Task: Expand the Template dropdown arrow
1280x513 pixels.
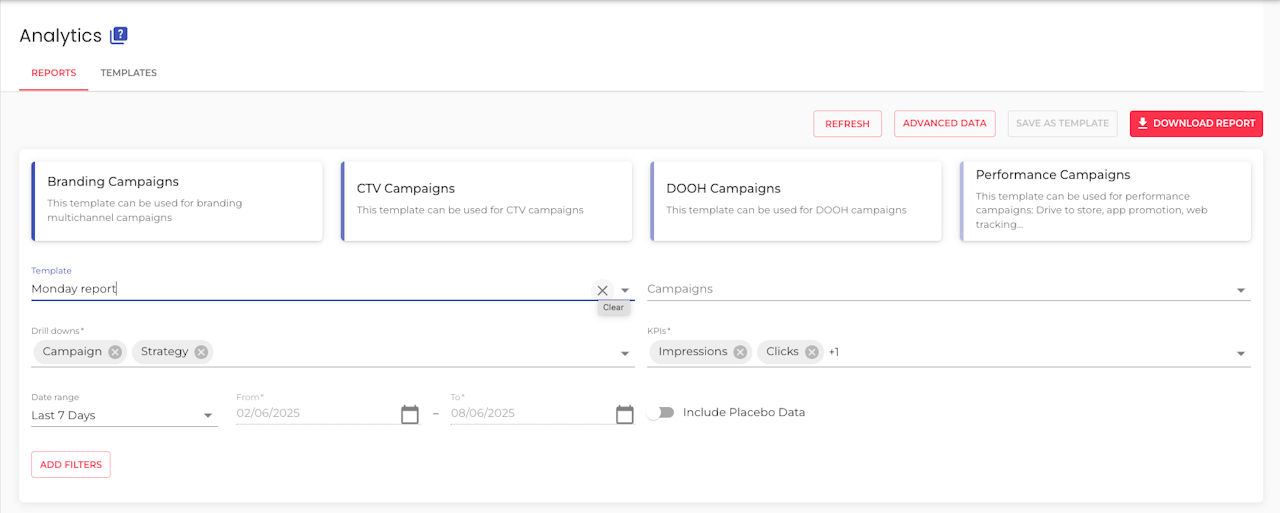Action: 625,290
